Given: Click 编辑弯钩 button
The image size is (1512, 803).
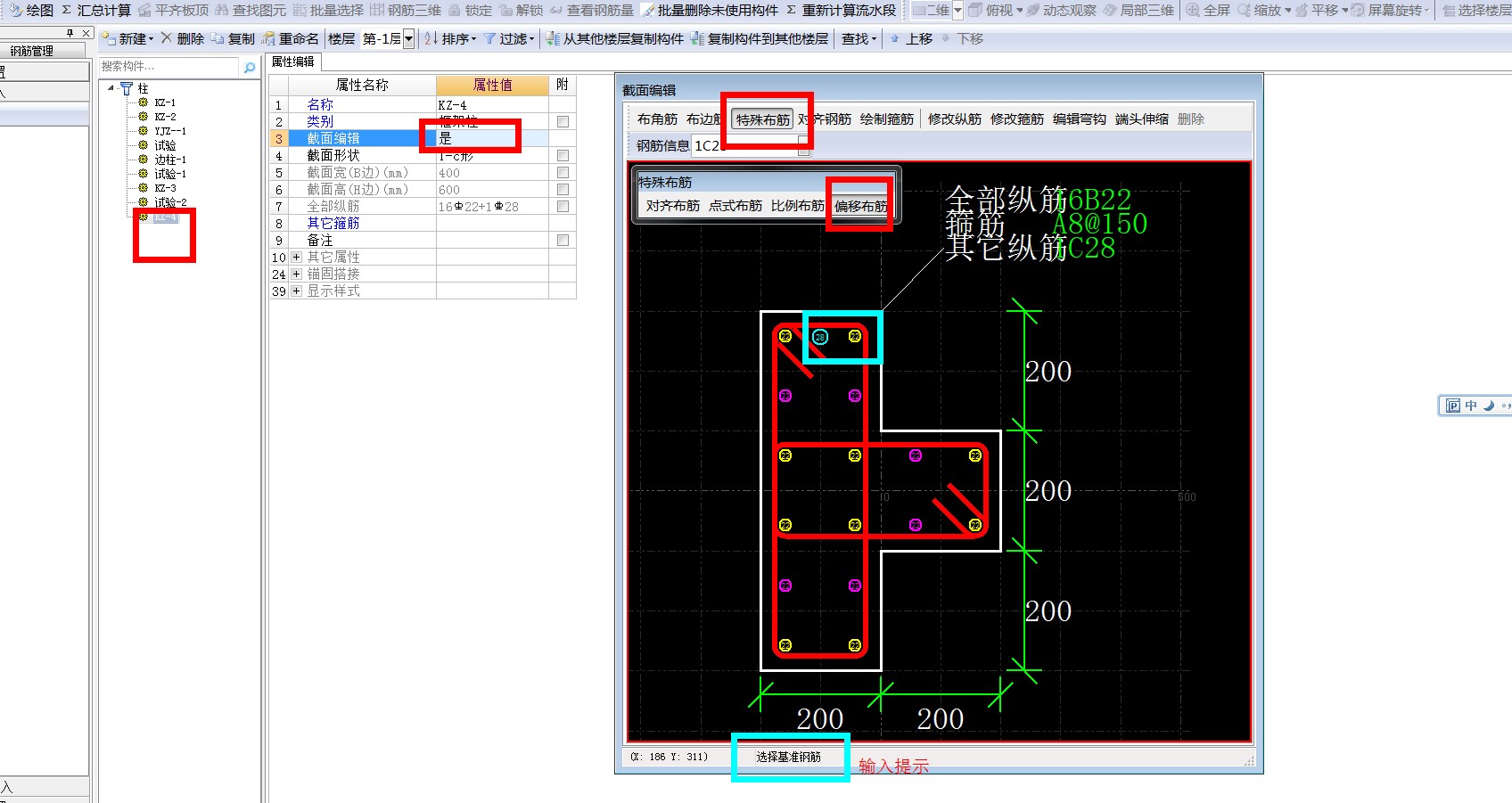Looking at the screenshot, I should pos(1080,119).
